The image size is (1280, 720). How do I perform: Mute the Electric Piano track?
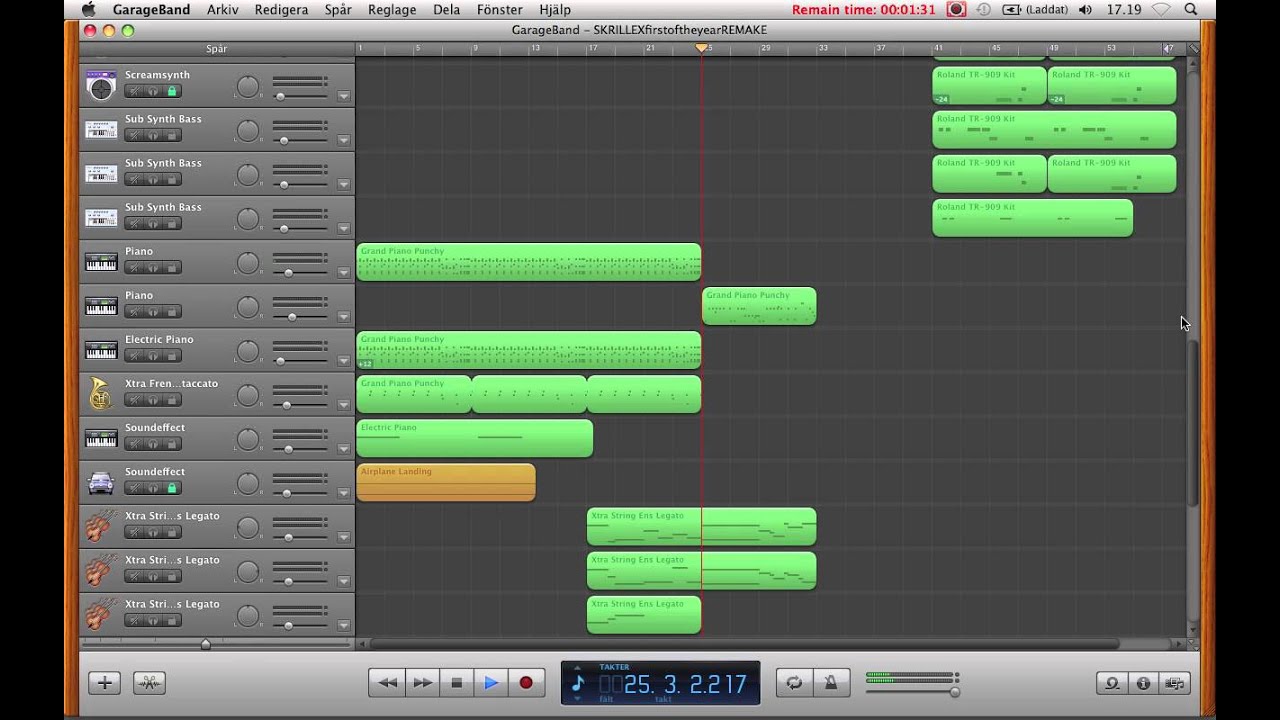[x=133, y=355]
